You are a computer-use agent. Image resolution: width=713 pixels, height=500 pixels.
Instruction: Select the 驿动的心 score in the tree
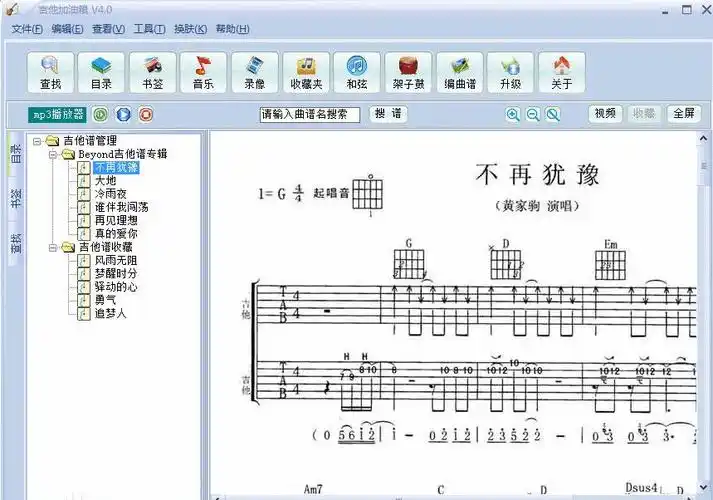click(x=116, y=287)
